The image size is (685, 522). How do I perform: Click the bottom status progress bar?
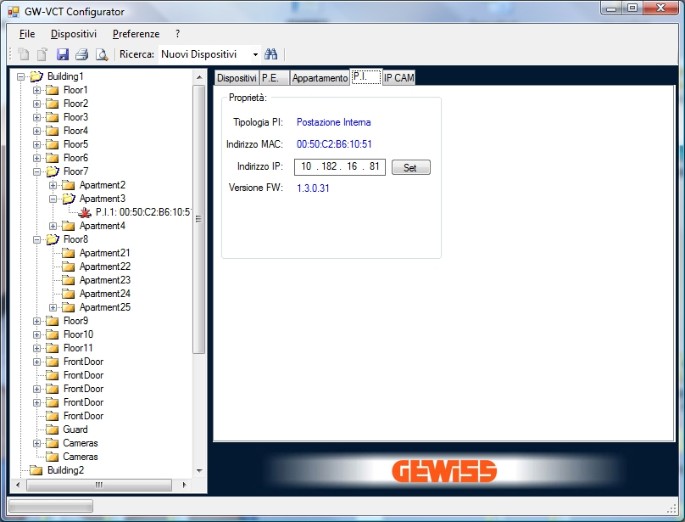click(51, 506)
